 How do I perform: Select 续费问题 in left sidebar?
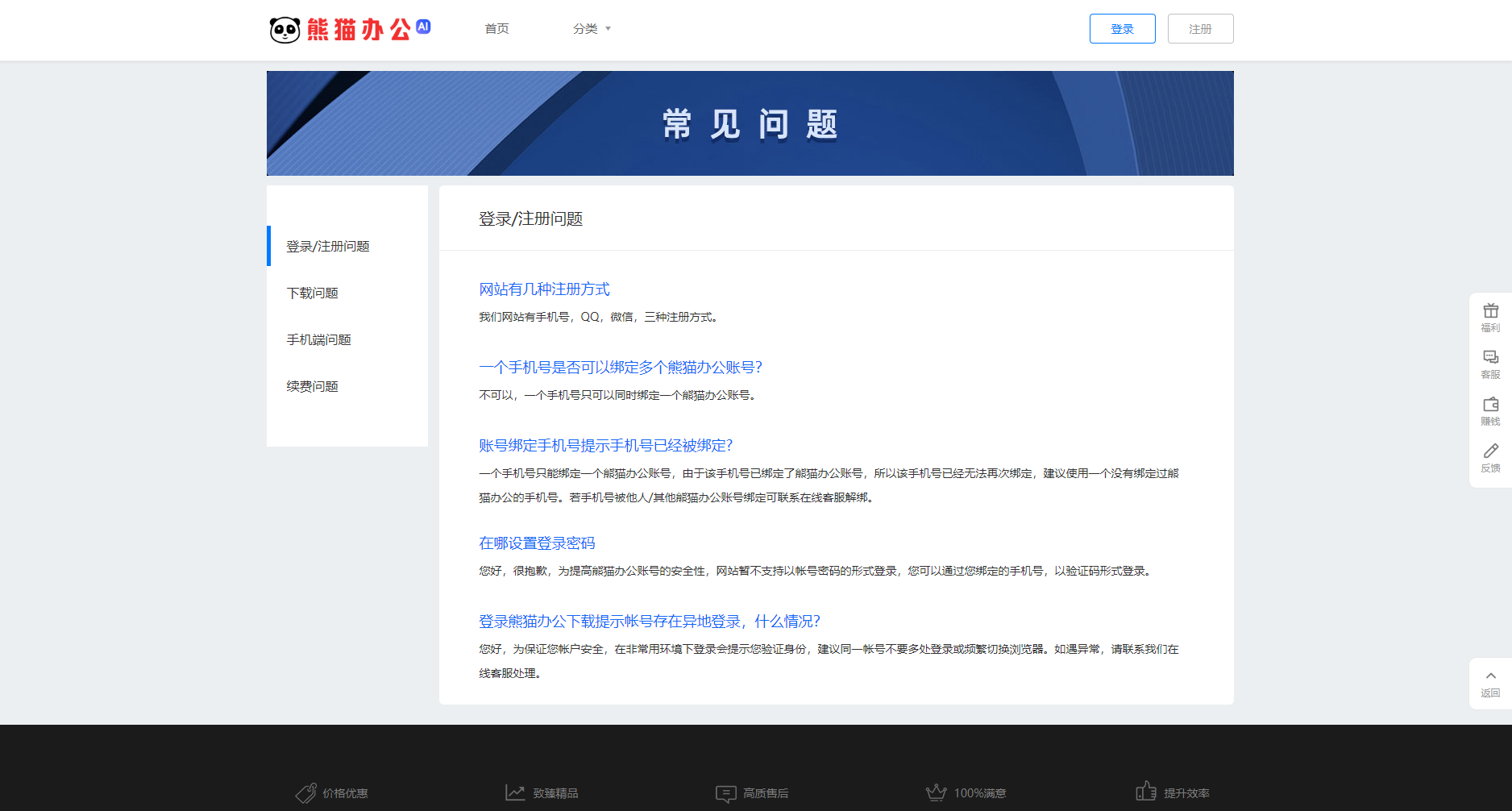312,386
